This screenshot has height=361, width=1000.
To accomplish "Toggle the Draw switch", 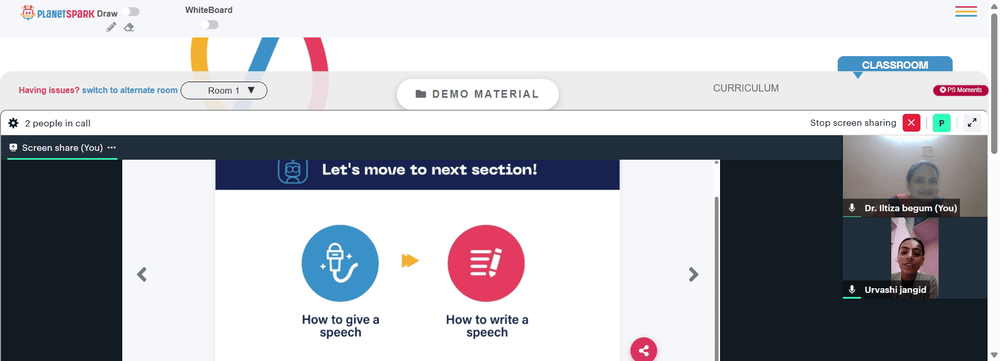I will pos(132,12).
